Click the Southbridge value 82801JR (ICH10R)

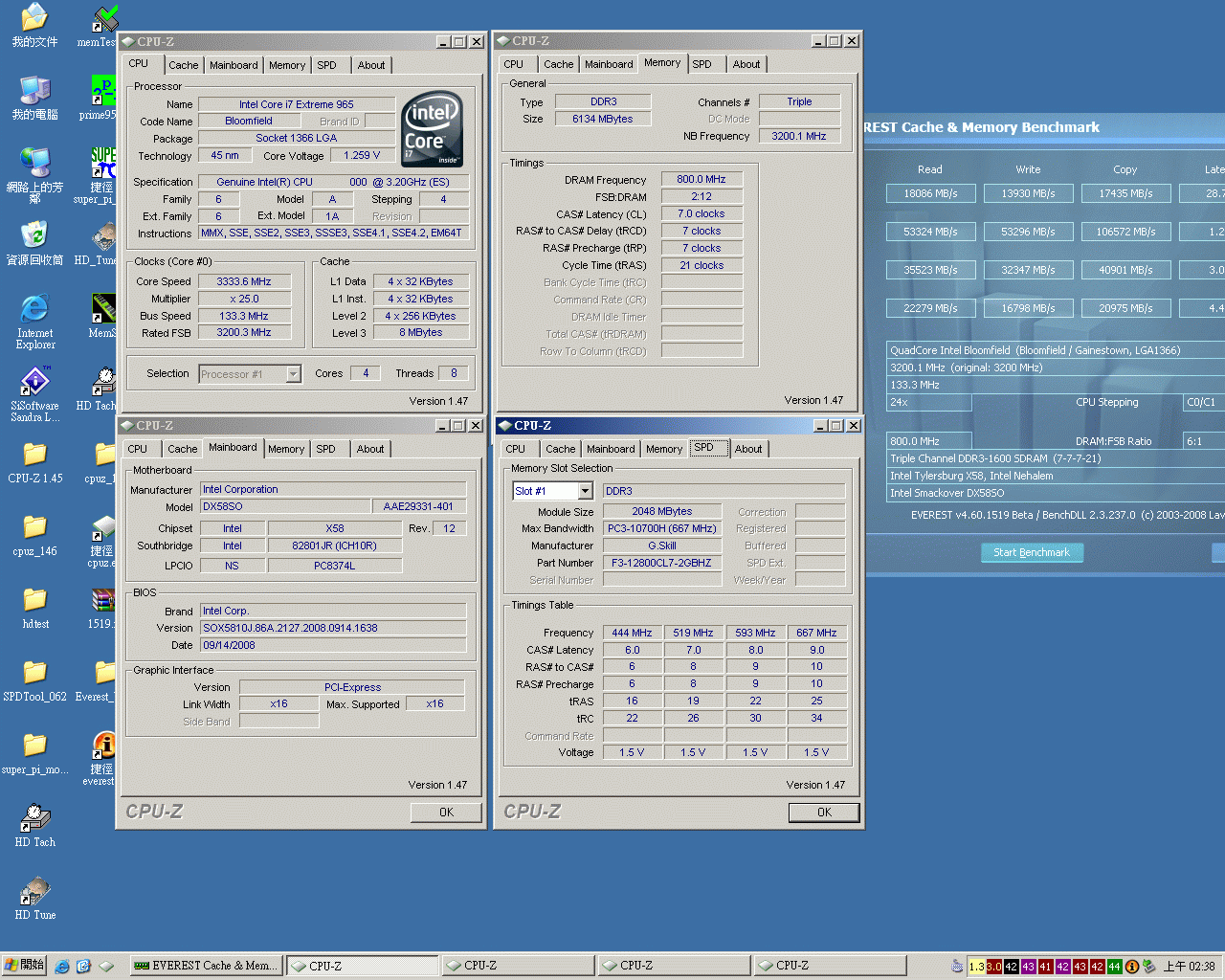click(335, 546)
